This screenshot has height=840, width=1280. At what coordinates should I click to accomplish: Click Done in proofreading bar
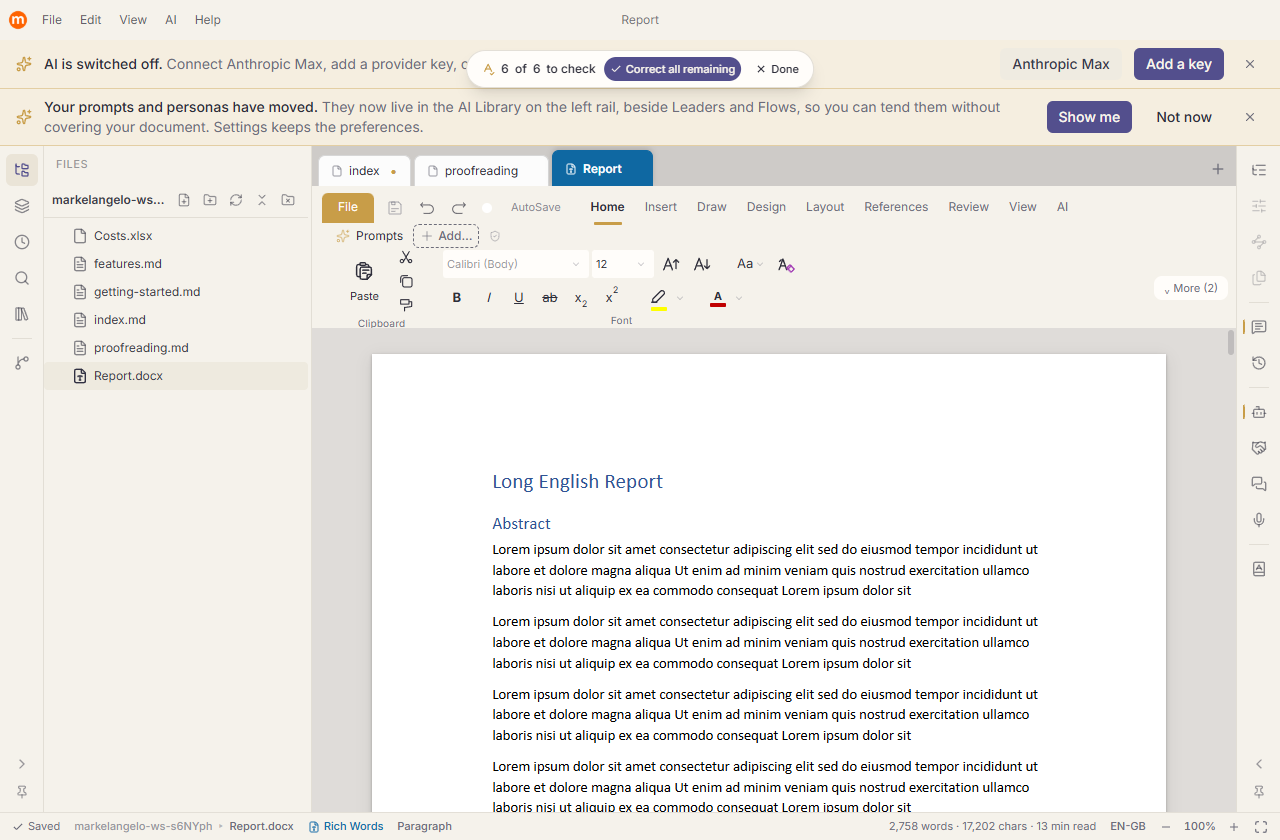click(x=777, y=69)
